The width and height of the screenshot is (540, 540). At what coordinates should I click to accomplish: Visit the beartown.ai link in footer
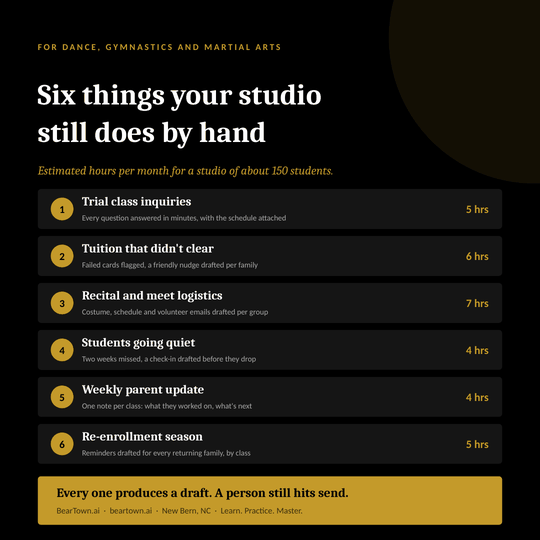coord(131,511)
